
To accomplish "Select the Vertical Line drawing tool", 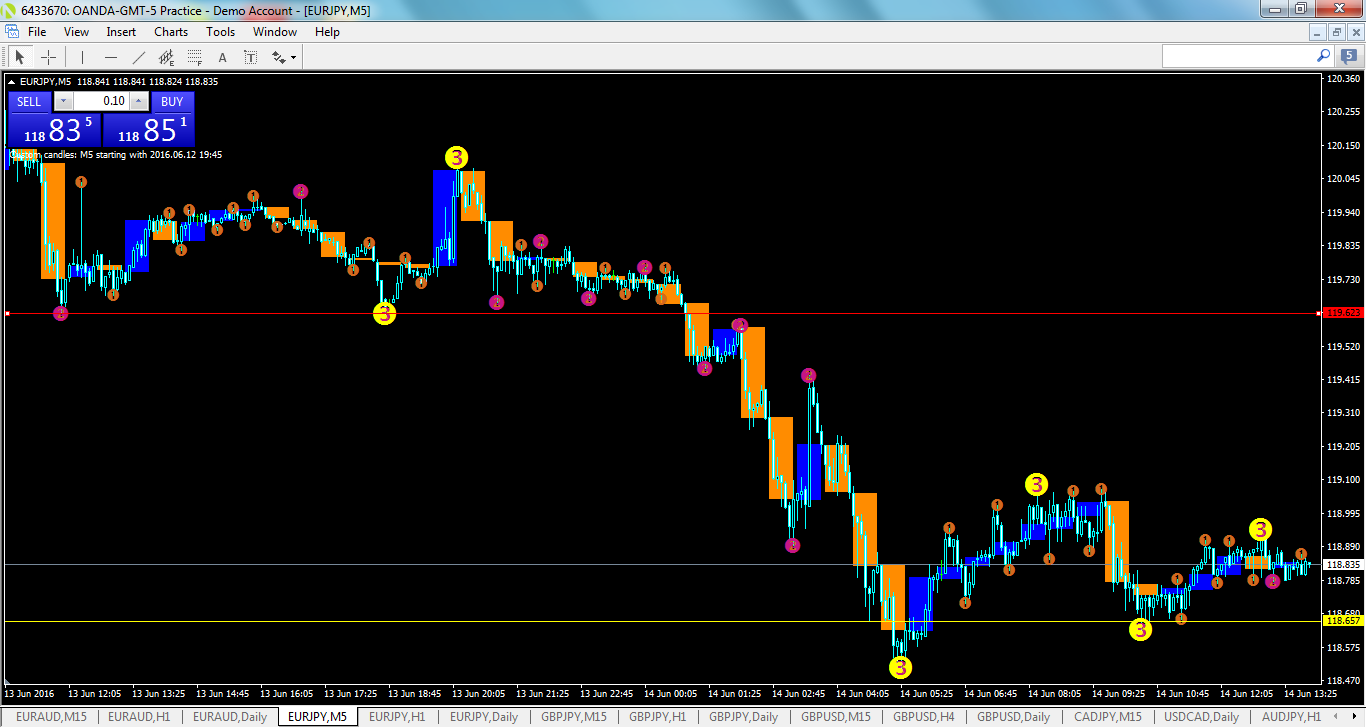I will tap(82, 56).
